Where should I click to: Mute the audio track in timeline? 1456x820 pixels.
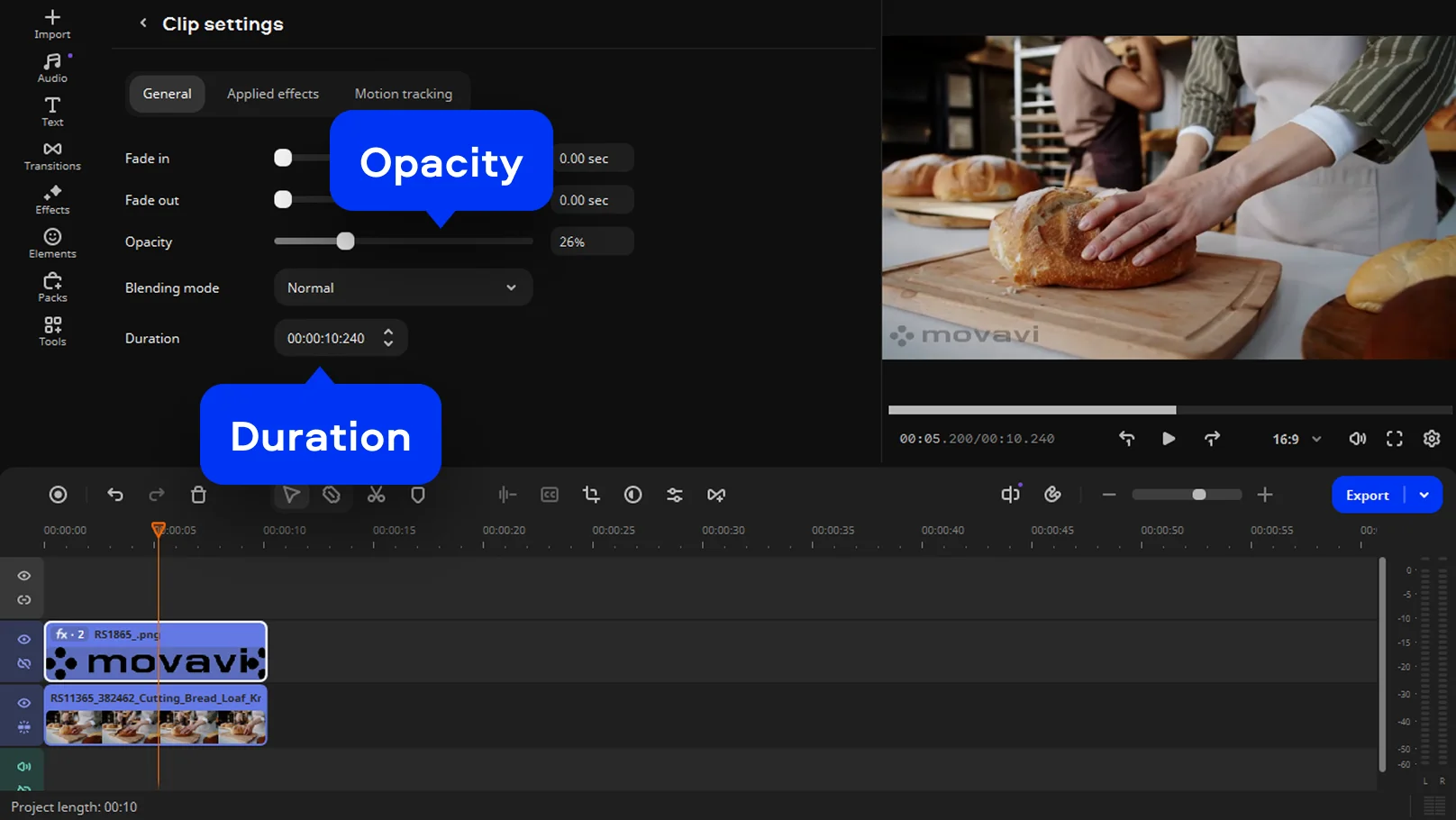(x=24, y=767)
